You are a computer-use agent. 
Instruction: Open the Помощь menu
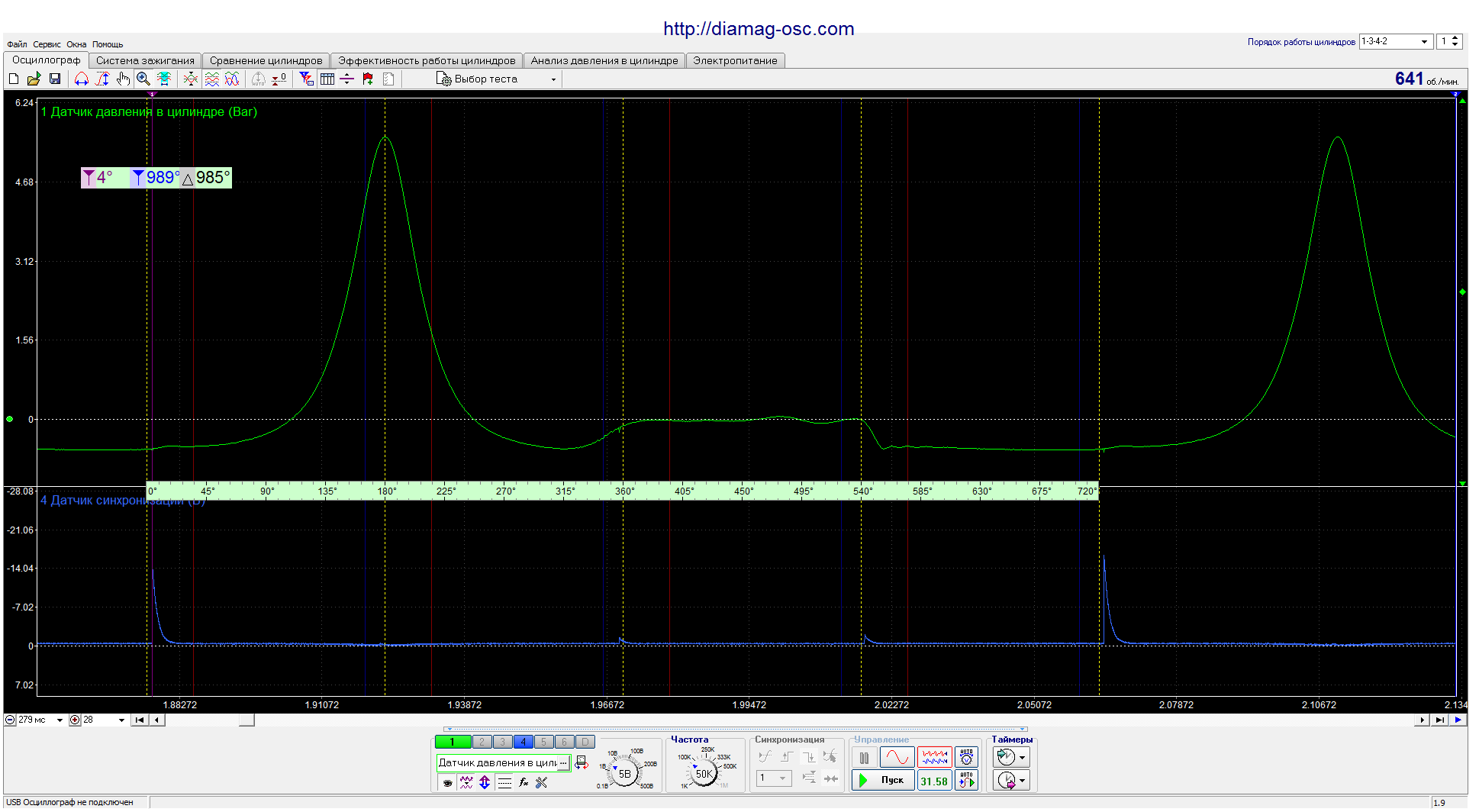click(108, 44)
